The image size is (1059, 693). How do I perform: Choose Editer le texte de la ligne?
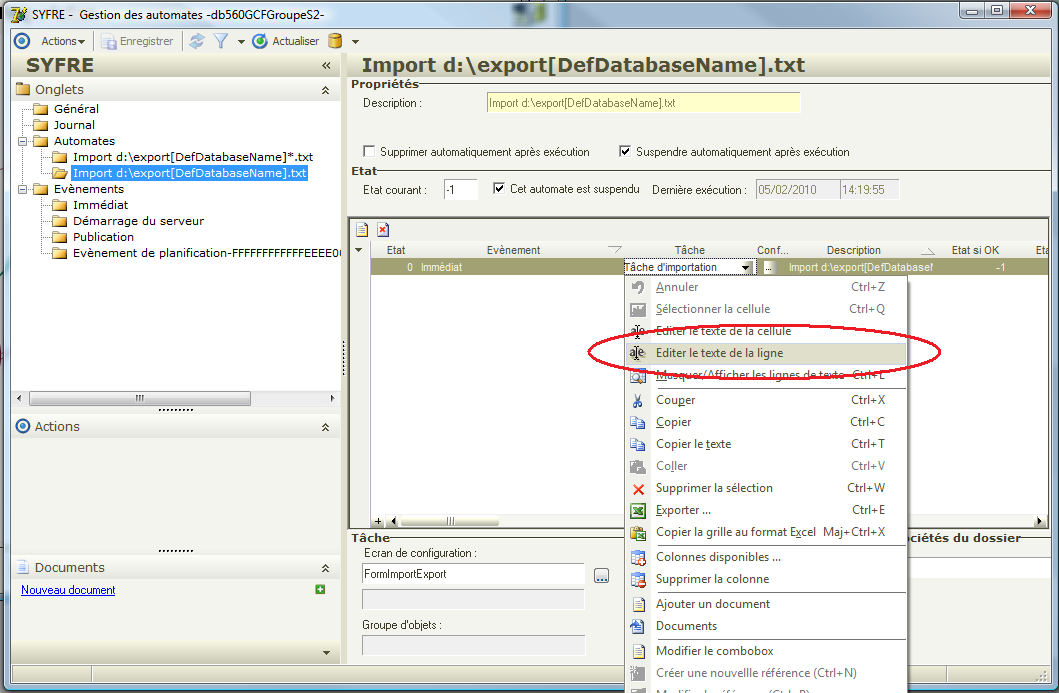point(766,353)
